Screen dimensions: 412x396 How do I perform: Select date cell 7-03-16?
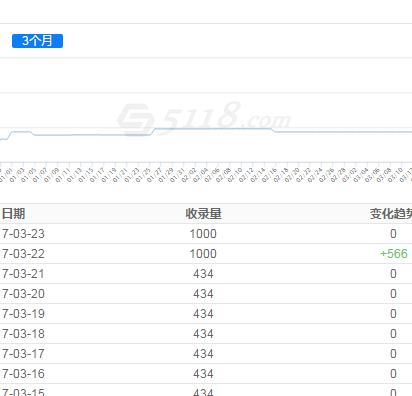(23, 374)
